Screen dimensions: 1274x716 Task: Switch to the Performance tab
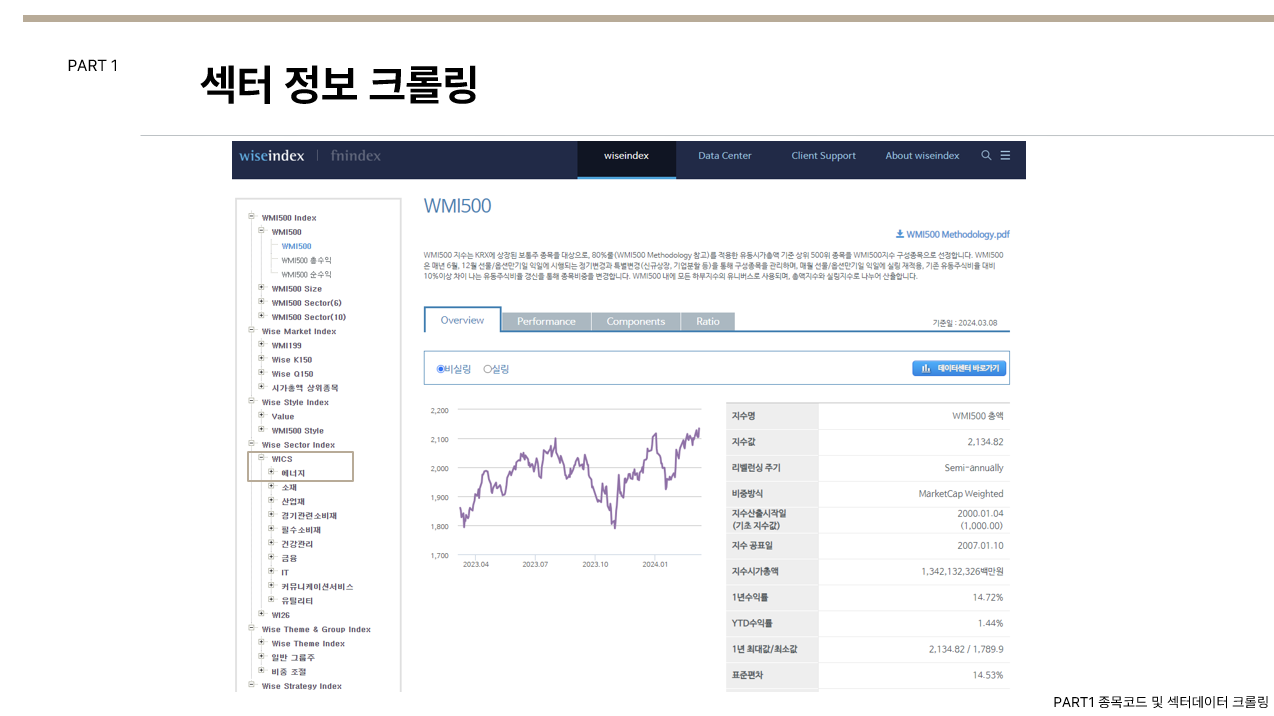pos(546,321)
